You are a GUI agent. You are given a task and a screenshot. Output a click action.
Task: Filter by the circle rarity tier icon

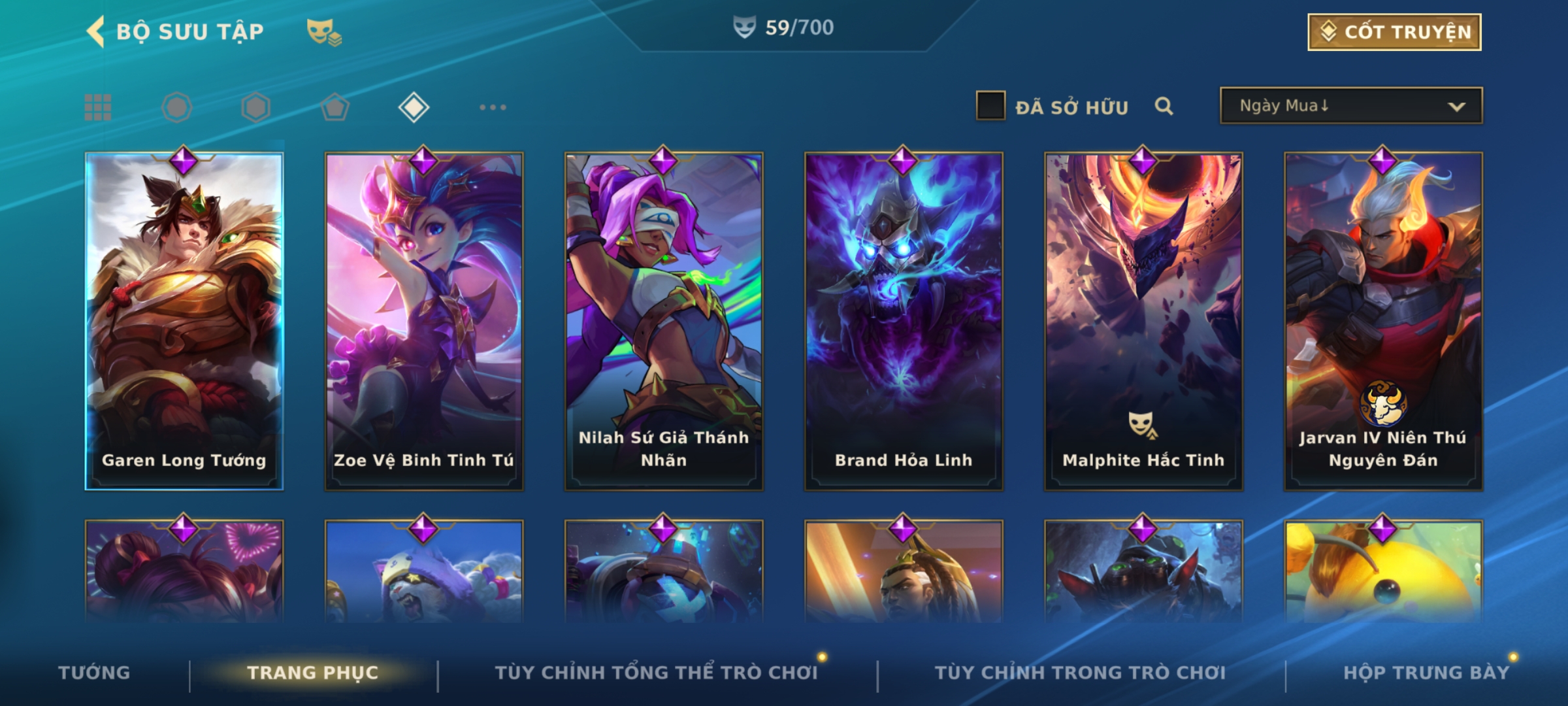click(x=177, y=107)
